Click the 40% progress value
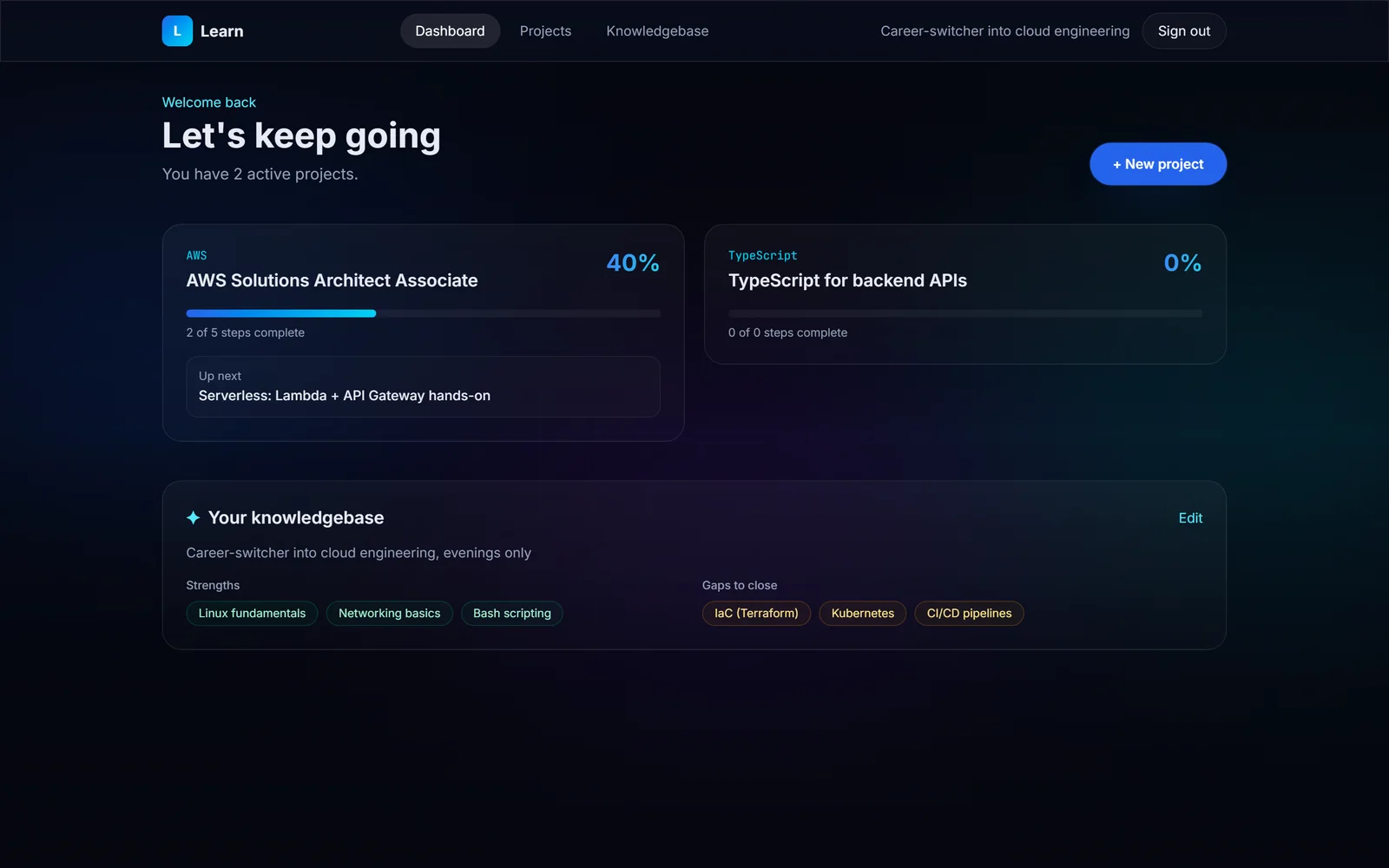 [633, 263]
